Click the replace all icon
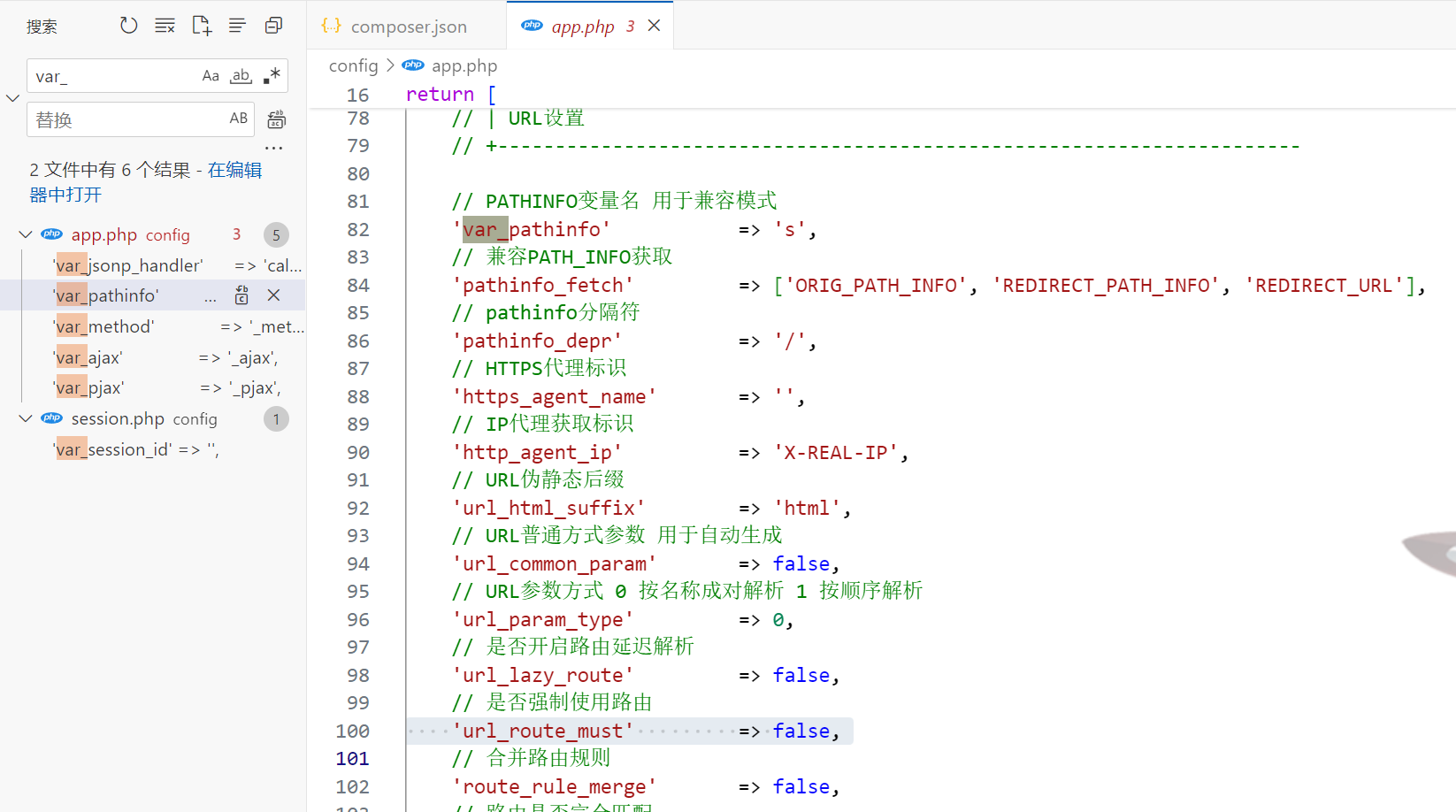The width and height of the screenshot is (1456, 812). click(x=277, y=119)
